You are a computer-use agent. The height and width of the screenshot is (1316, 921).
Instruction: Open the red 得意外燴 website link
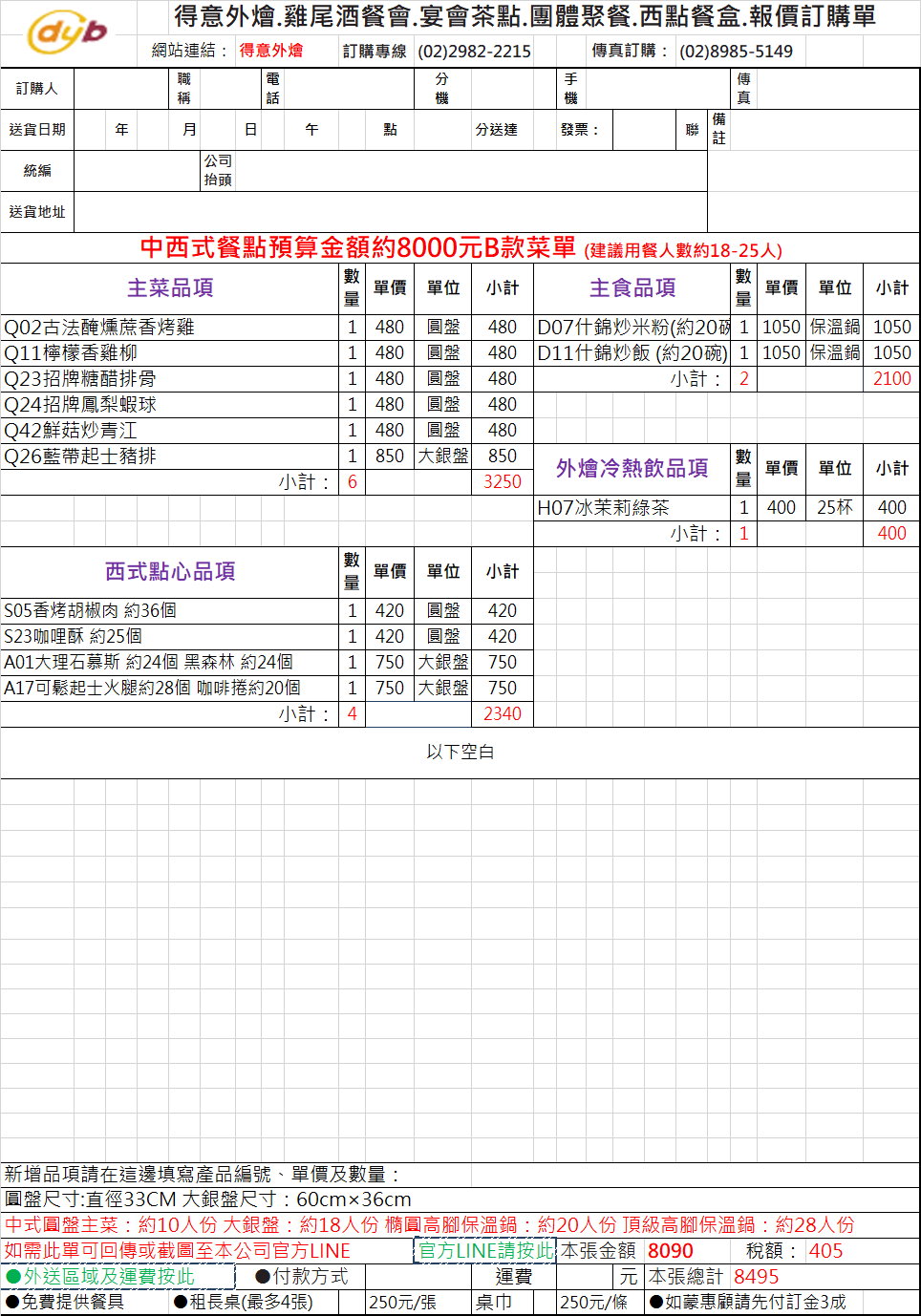click(x=270, y=51)
